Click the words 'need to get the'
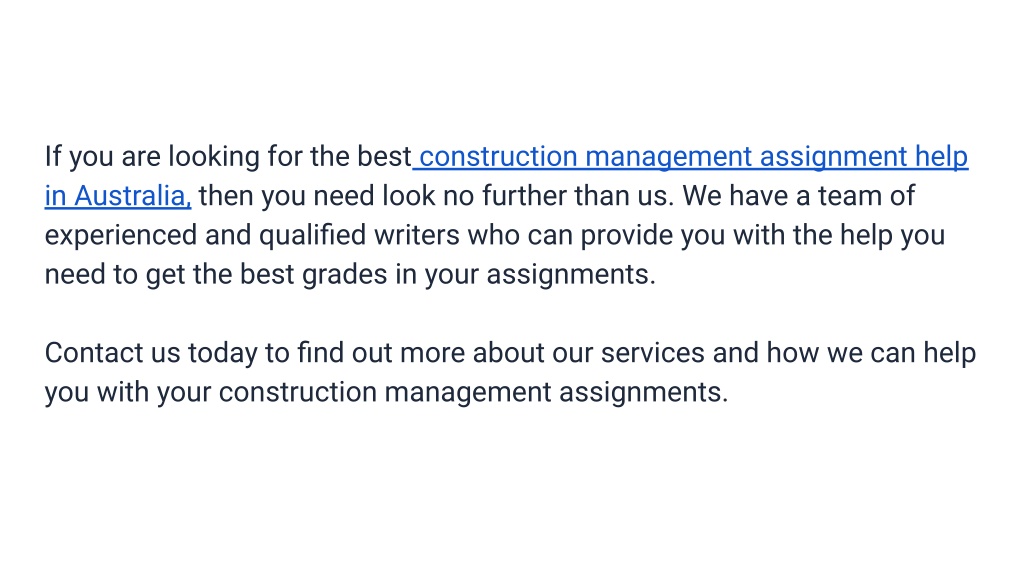Viewport: 1024px width, 576px height. (138, 275)
